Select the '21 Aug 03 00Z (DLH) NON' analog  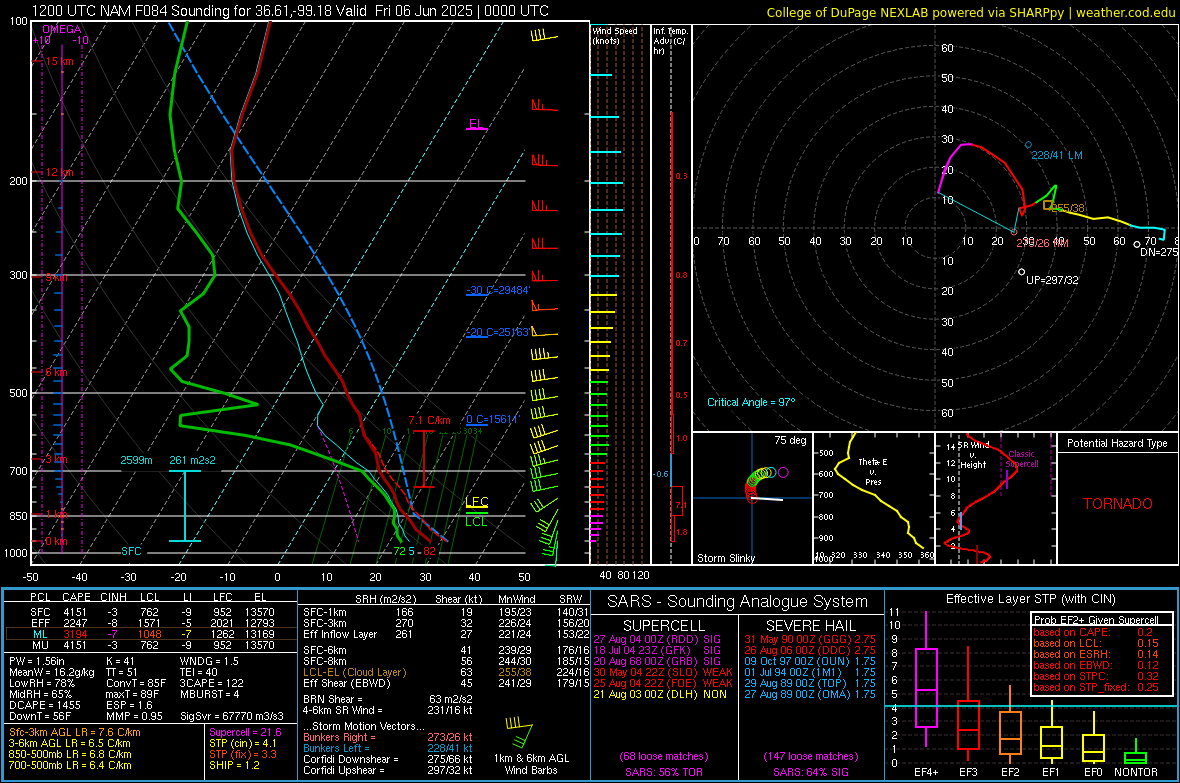pos(660,694)
